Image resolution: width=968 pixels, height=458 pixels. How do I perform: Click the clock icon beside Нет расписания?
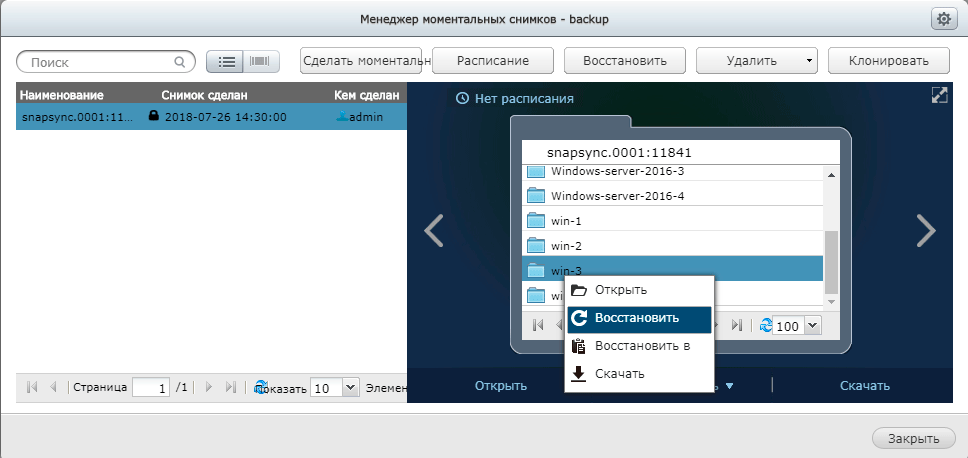(462, 98)
